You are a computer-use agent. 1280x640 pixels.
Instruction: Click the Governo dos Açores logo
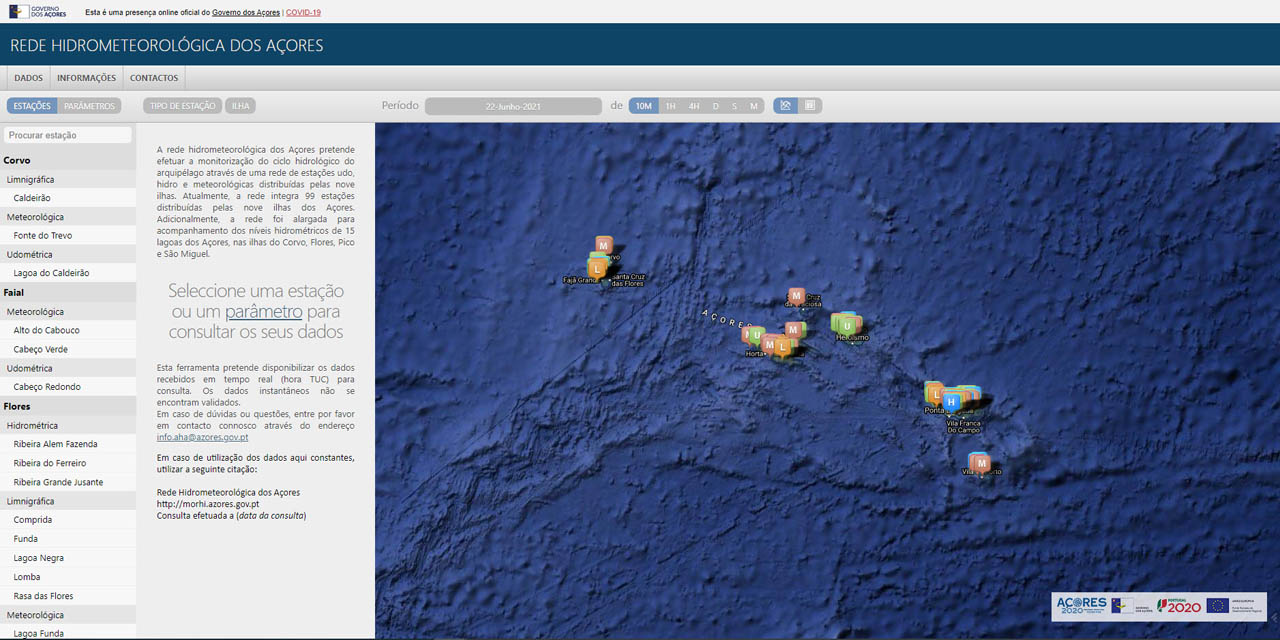pyautogui.click(x=40, y=12)
